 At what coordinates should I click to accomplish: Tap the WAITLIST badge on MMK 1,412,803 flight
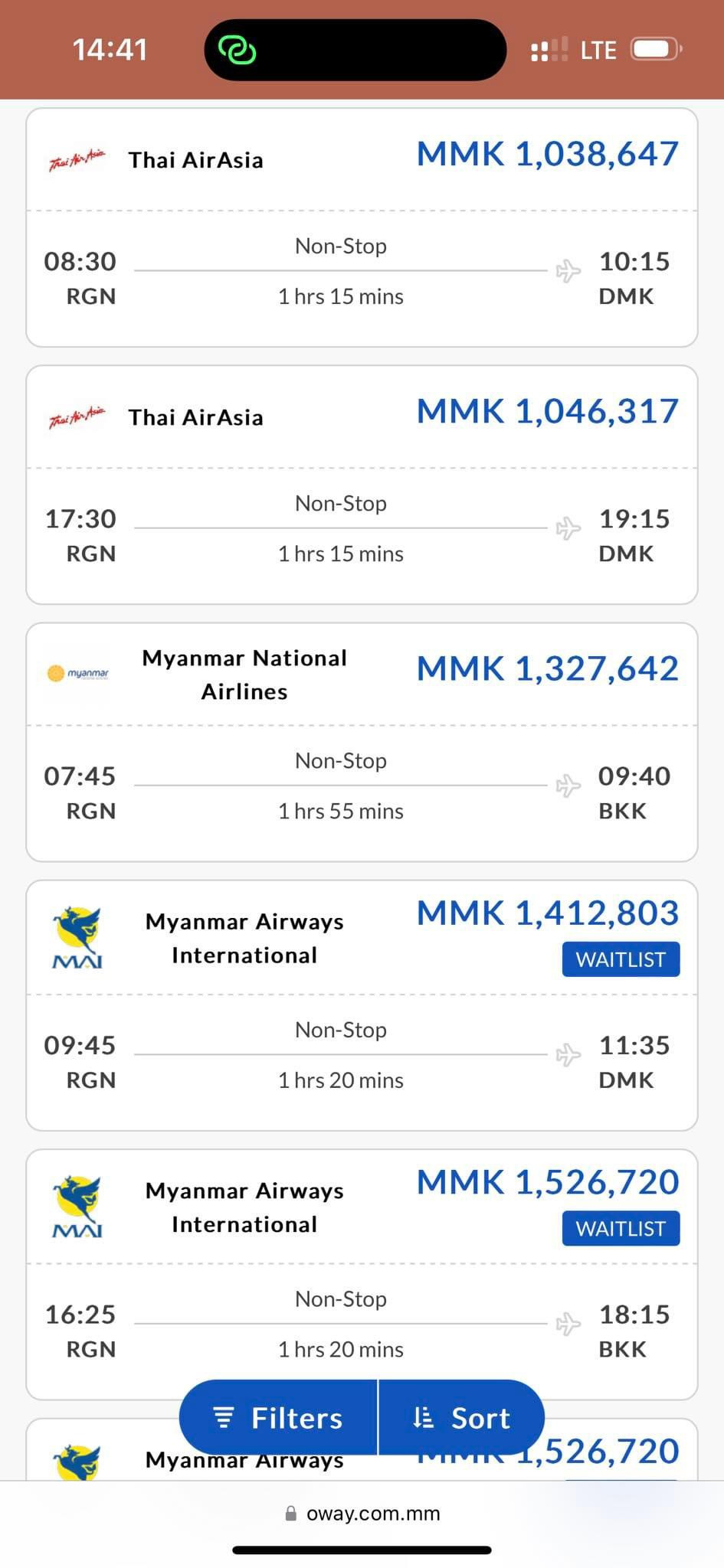coord(621,959)
